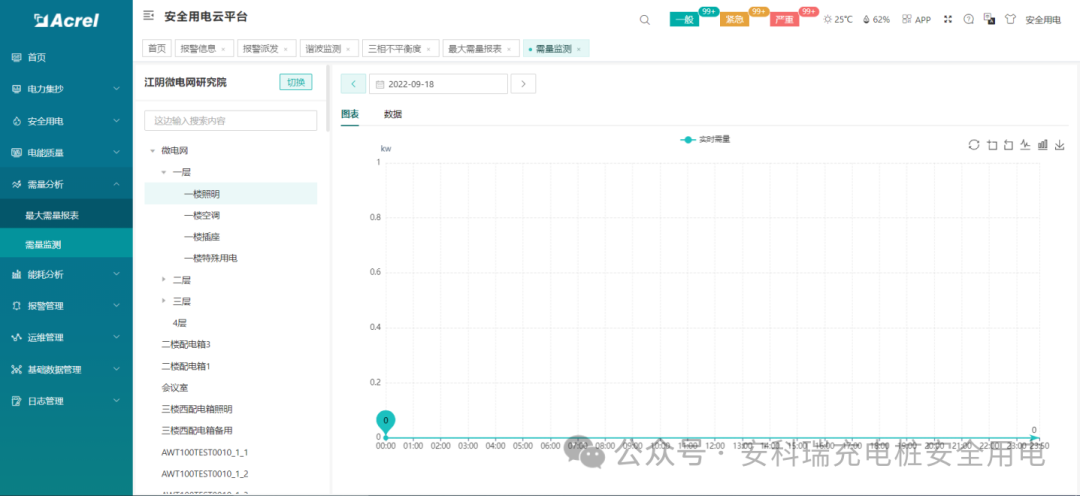
Task: Toggle fullscreen mode icon
Action: click(x=948, y=19)
